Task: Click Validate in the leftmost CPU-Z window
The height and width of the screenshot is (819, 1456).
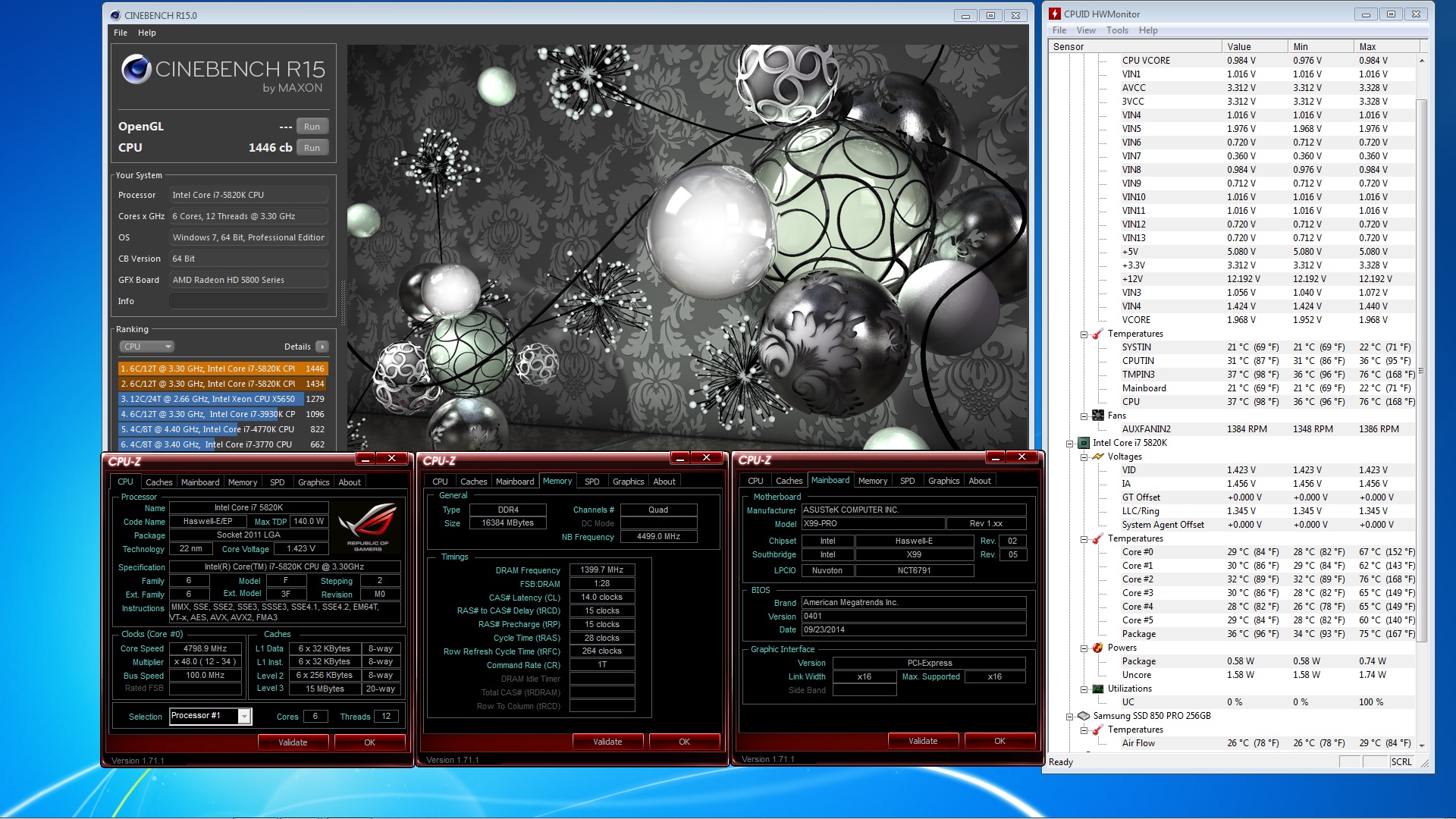Action: 293,742
